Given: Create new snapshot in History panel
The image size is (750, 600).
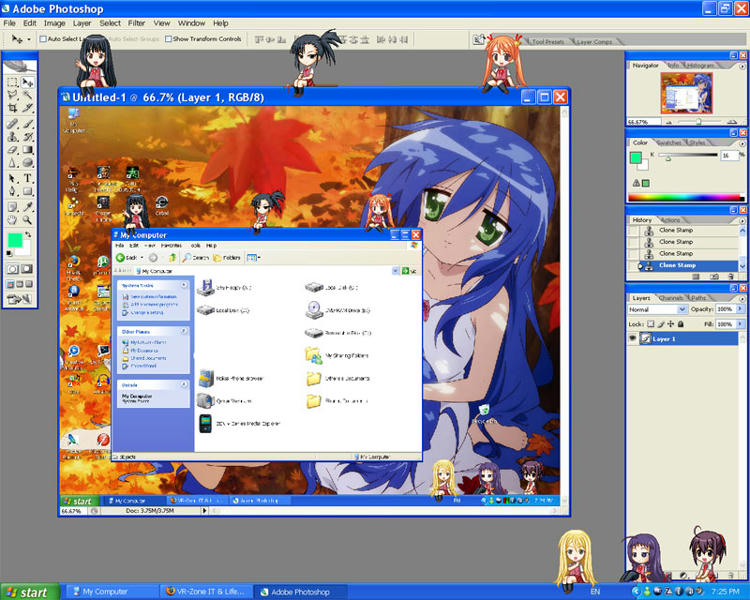Looking at the screenshot, I should (x=714, y=277).
